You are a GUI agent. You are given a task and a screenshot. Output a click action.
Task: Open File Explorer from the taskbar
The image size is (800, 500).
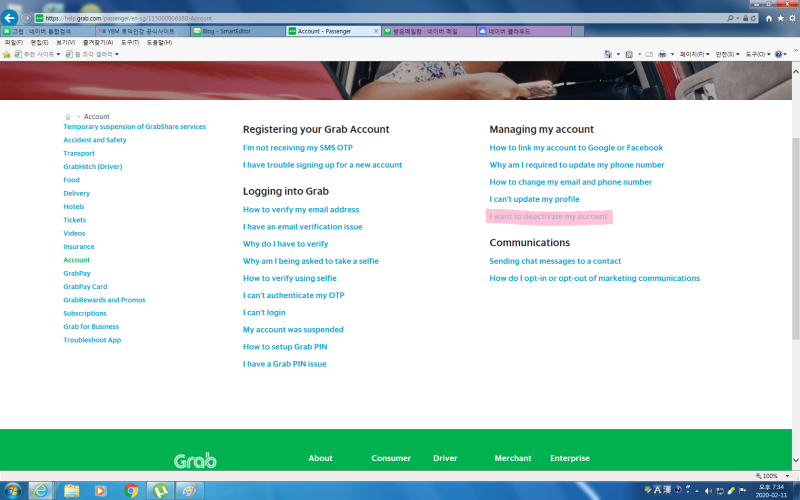click(71, 491)
